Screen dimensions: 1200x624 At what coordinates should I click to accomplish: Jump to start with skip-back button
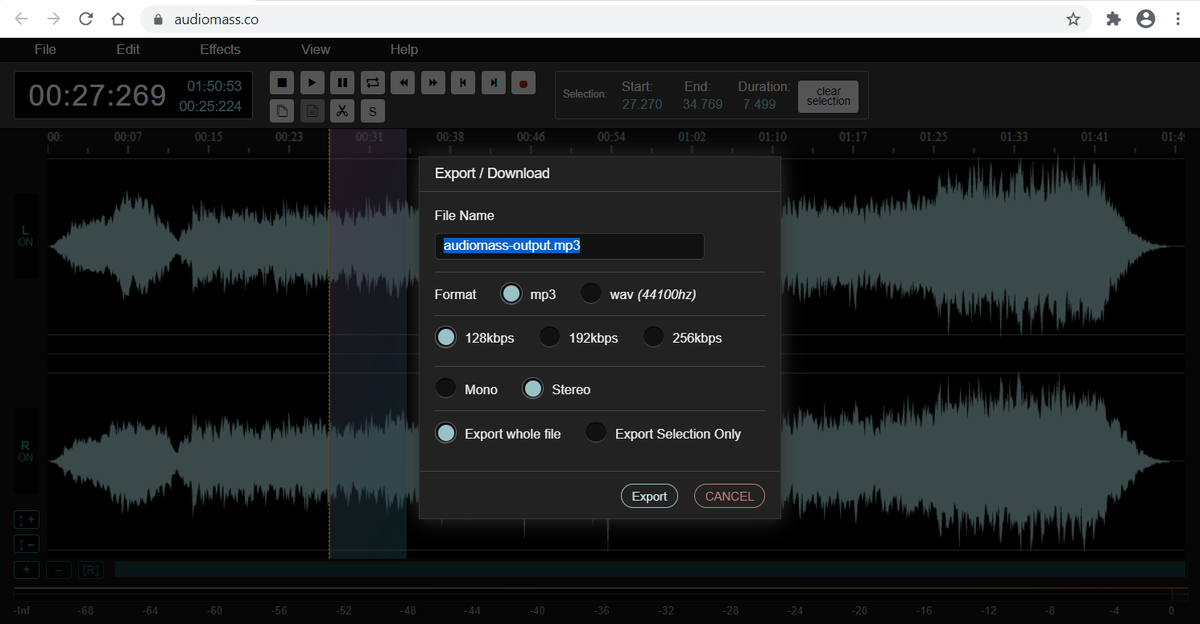pos(462,83)
